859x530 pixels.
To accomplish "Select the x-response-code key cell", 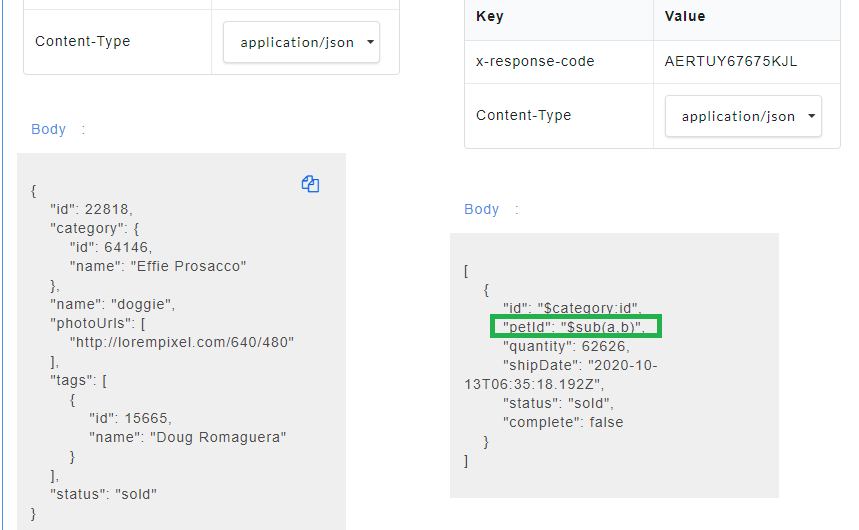I will (x=559, y=61).
